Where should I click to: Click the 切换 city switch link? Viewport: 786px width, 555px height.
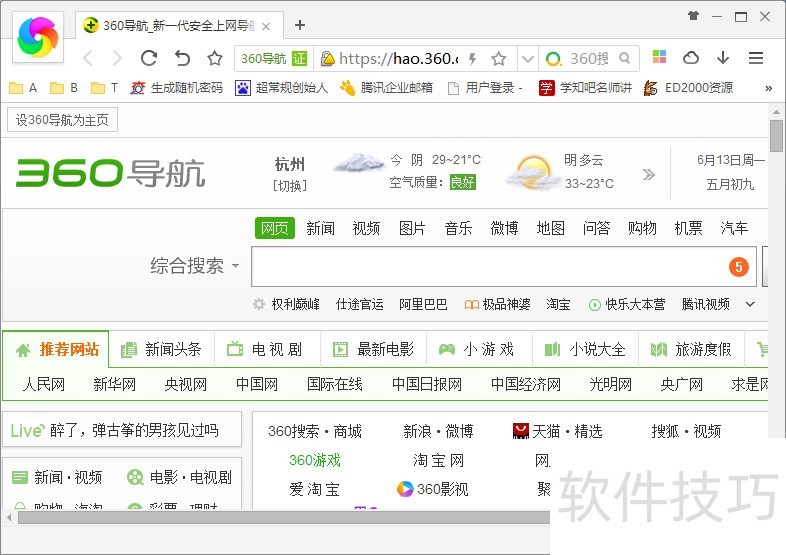[290, 185]
